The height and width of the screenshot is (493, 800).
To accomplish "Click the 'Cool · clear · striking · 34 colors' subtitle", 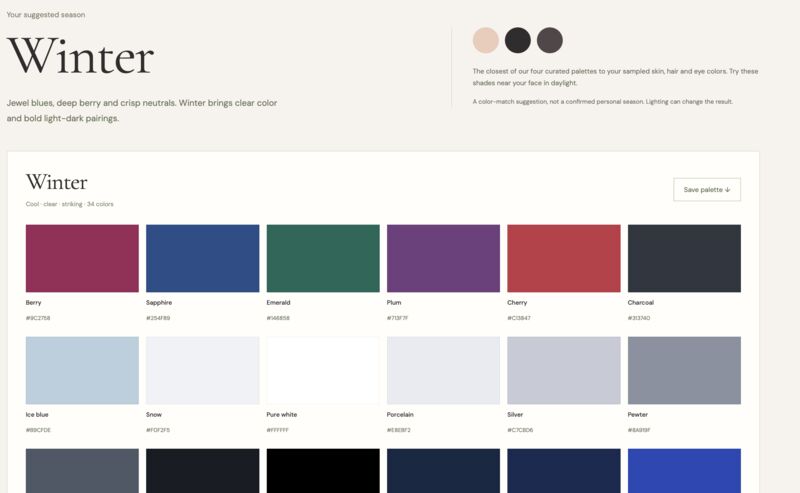I will coord(70,204).
